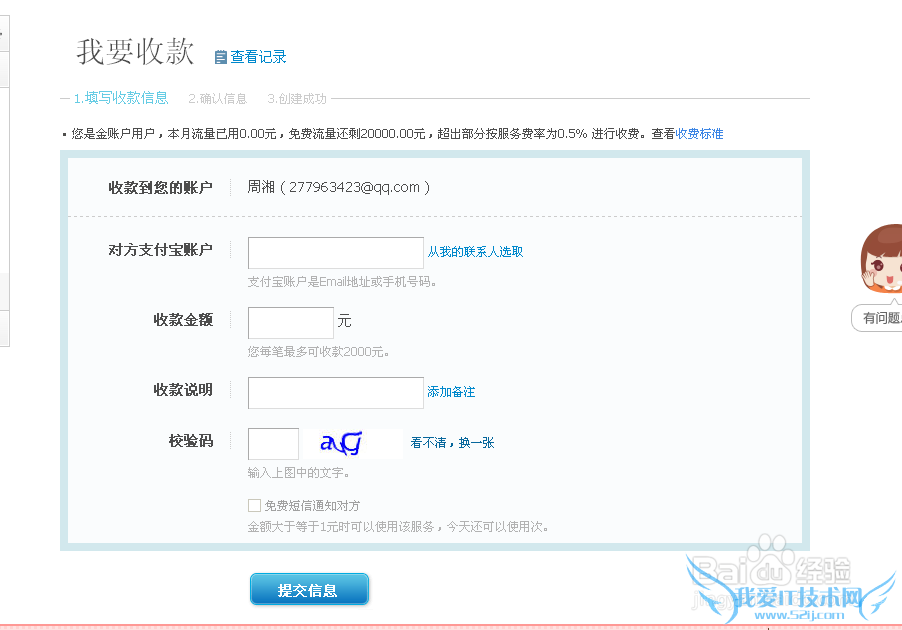Click the captcha image to refresh

pyautogui.click(x=353, y=444)
